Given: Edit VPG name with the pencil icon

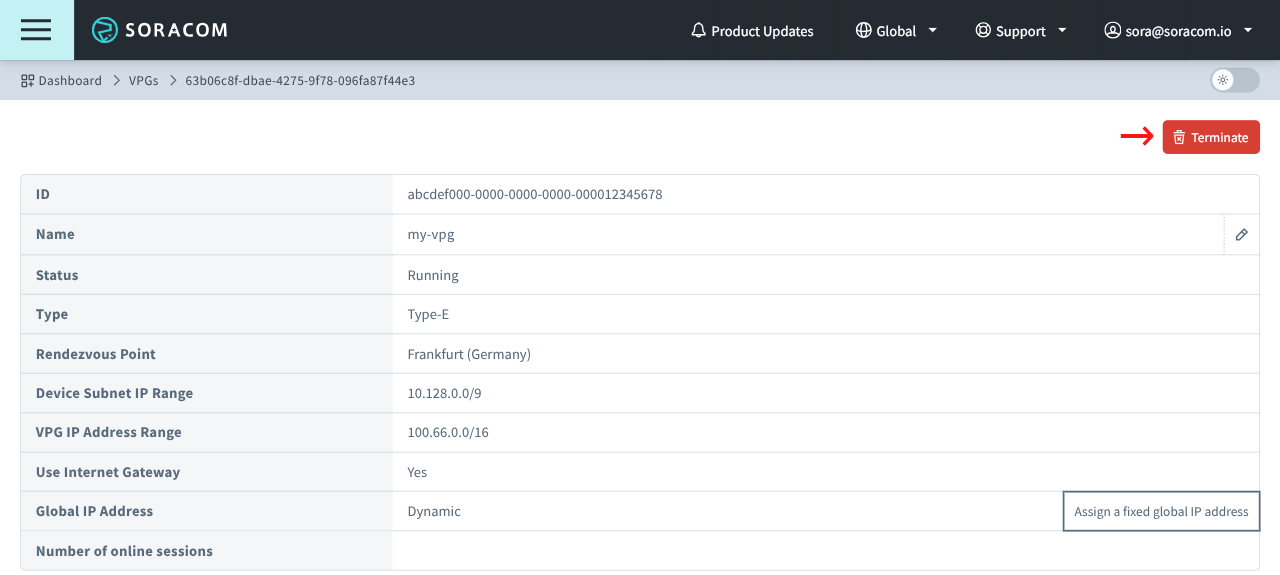Looking at the screenshot, I should [x=1241, y=235].
